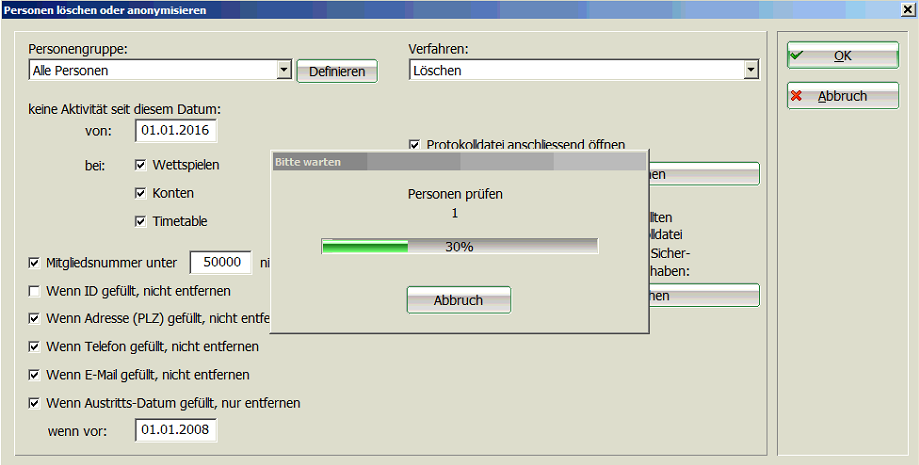
Task: Close the dialog with title bar X
Action: (906, 10)
